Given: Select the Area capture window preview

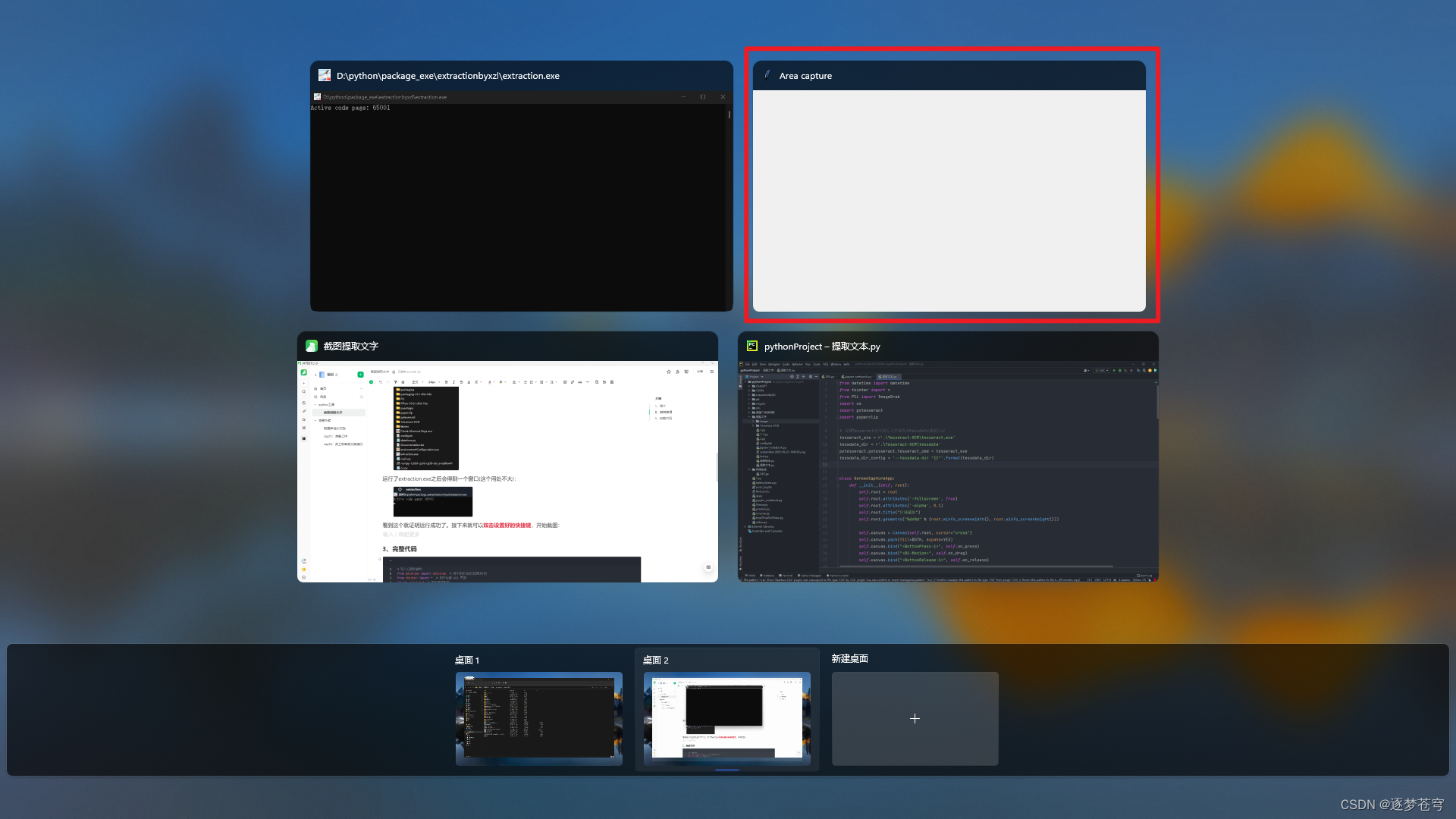Looking at the screenshot, I should pos(949,201).
